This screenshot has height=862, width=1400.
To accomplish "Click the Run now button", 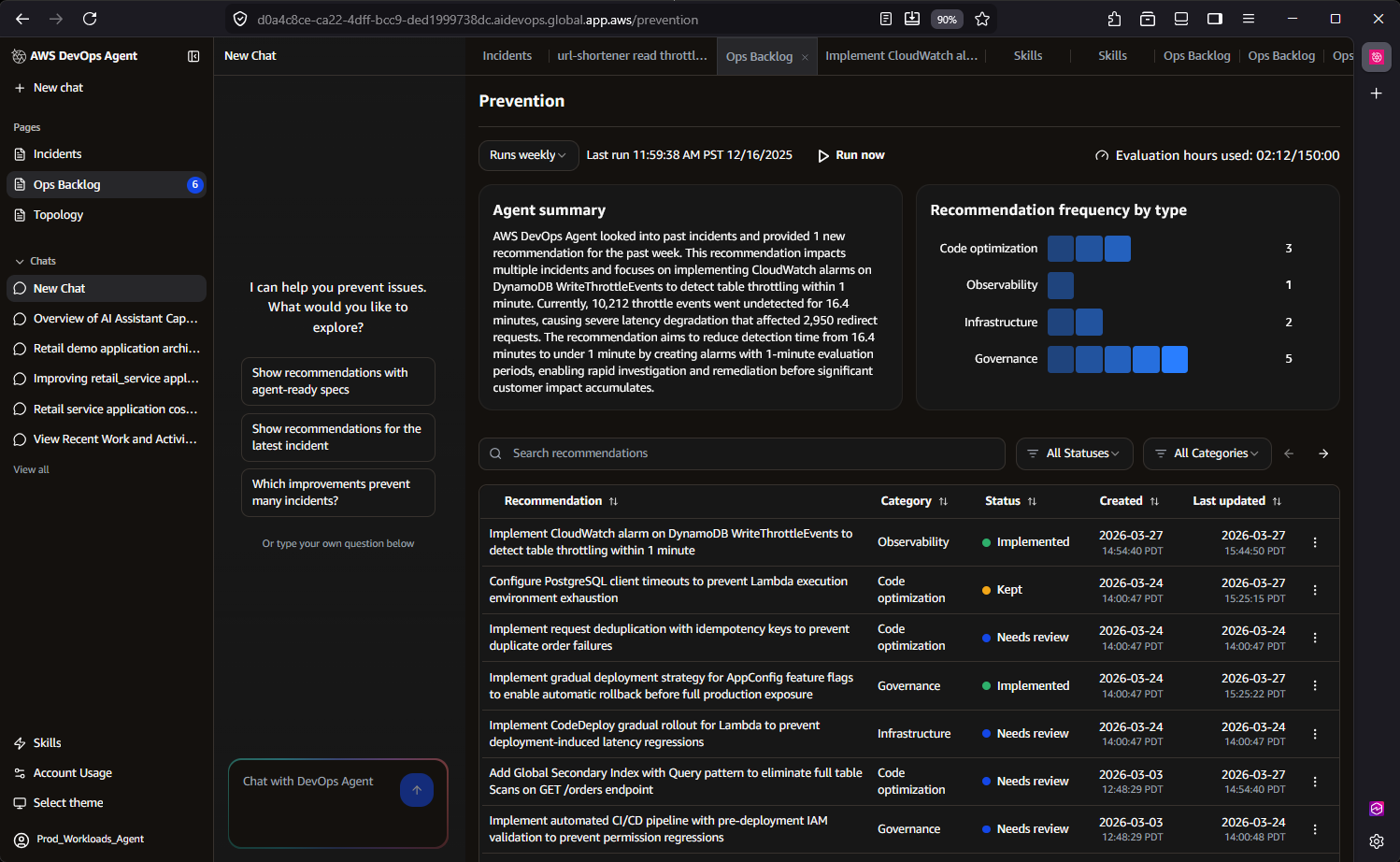I will click(850, 155).
